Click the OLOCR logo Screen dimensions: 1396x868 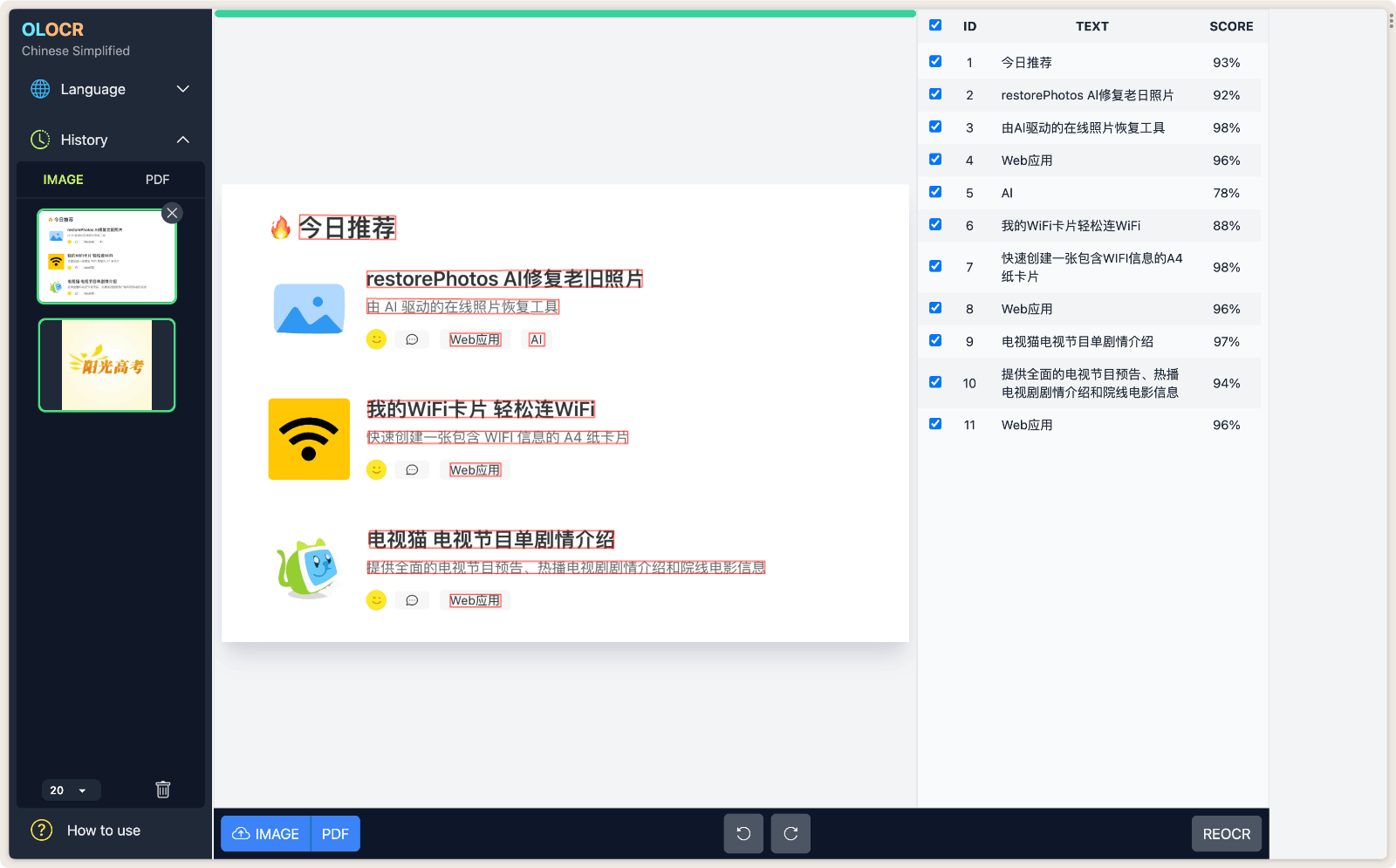pyautogui.click(x=51, y=29)
